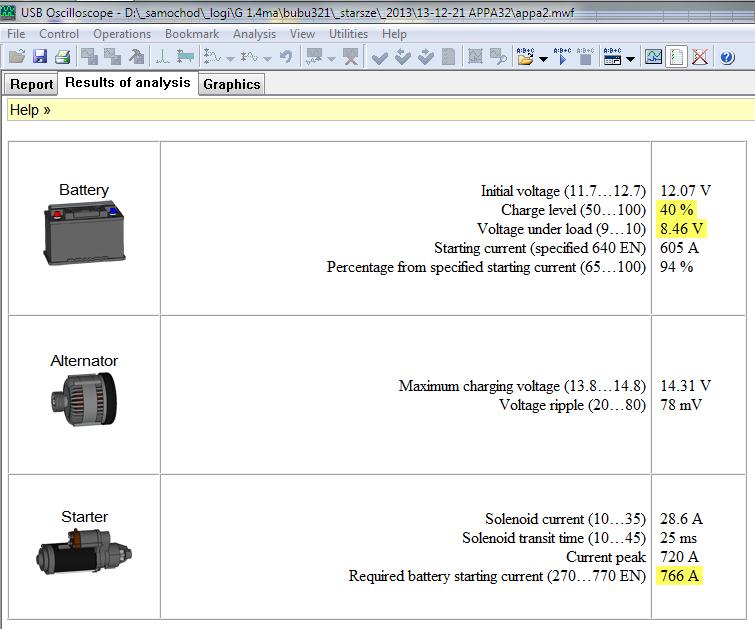Switch to the Graphics tab
This screenshot has height=629, width=755.
(232, 84)
